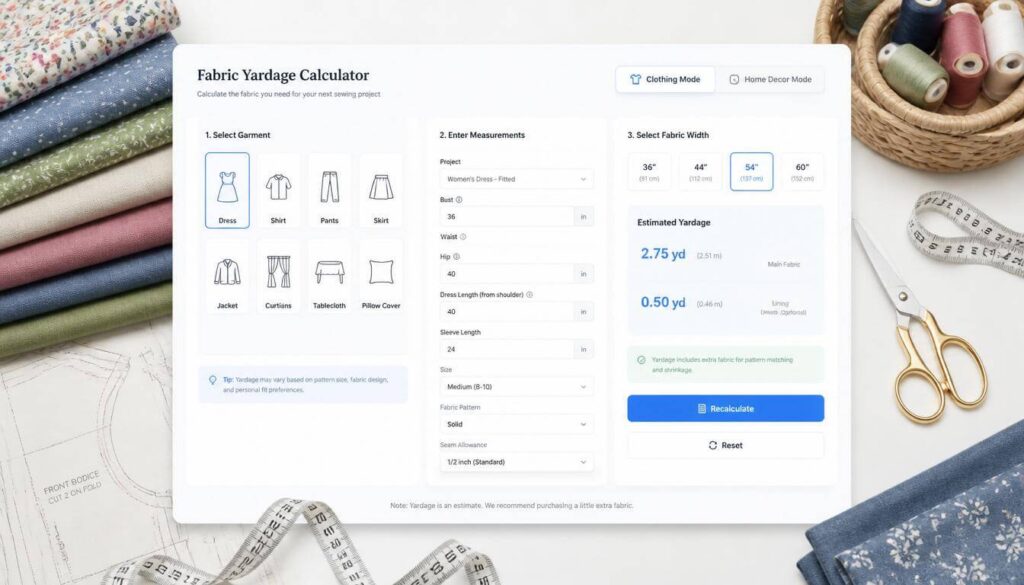Choose the Jacket garment icon
The width and height of the screenshot is (1024, 585).
pyautogui.click(x=227, y=276)
